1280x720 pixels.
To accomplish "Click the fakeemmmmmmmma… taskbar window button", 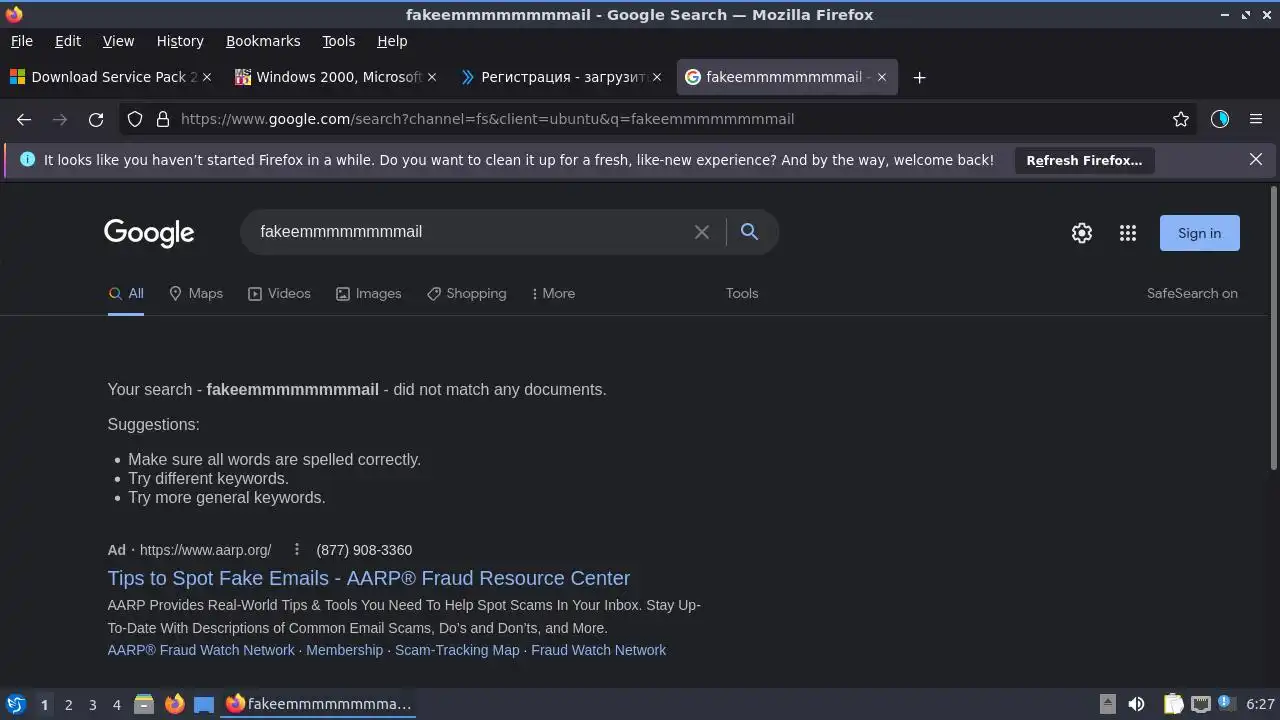I will pos(318,704).
